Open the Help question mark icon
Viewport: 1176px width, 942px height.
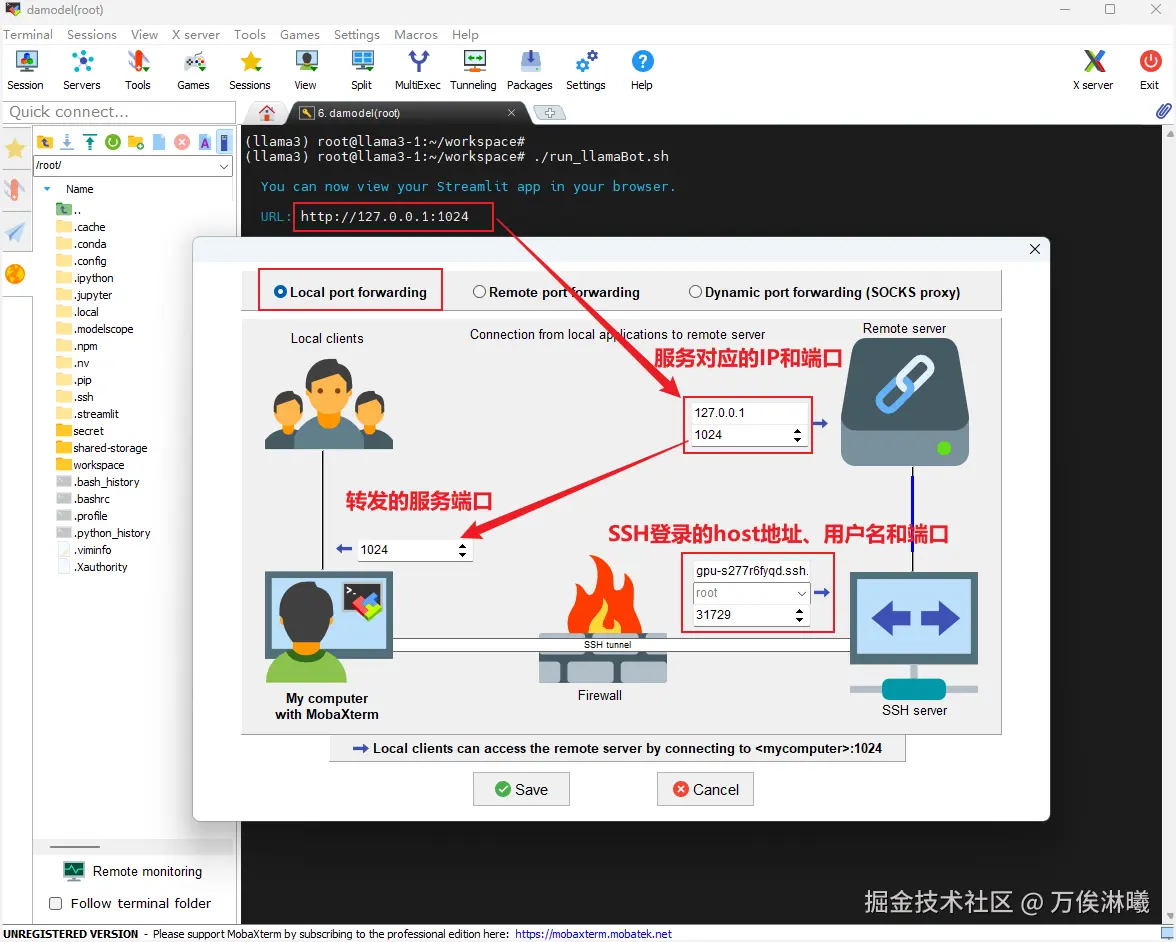(x=642, y=70)
